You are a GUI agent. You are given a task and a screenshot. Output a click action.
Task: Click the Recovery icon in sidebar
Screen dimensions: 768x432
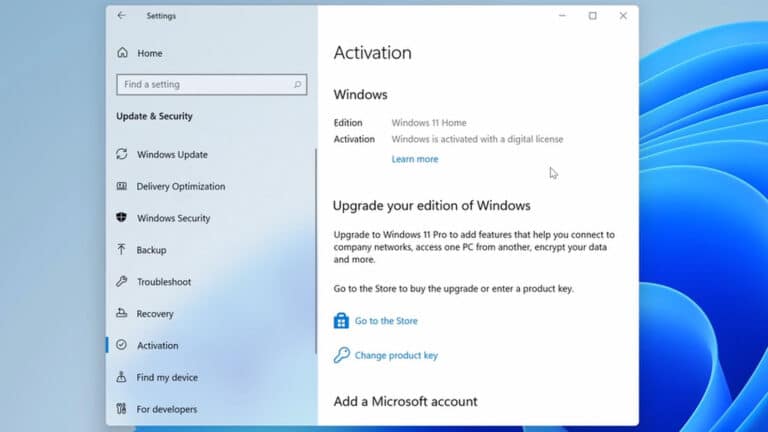point(122,314)
